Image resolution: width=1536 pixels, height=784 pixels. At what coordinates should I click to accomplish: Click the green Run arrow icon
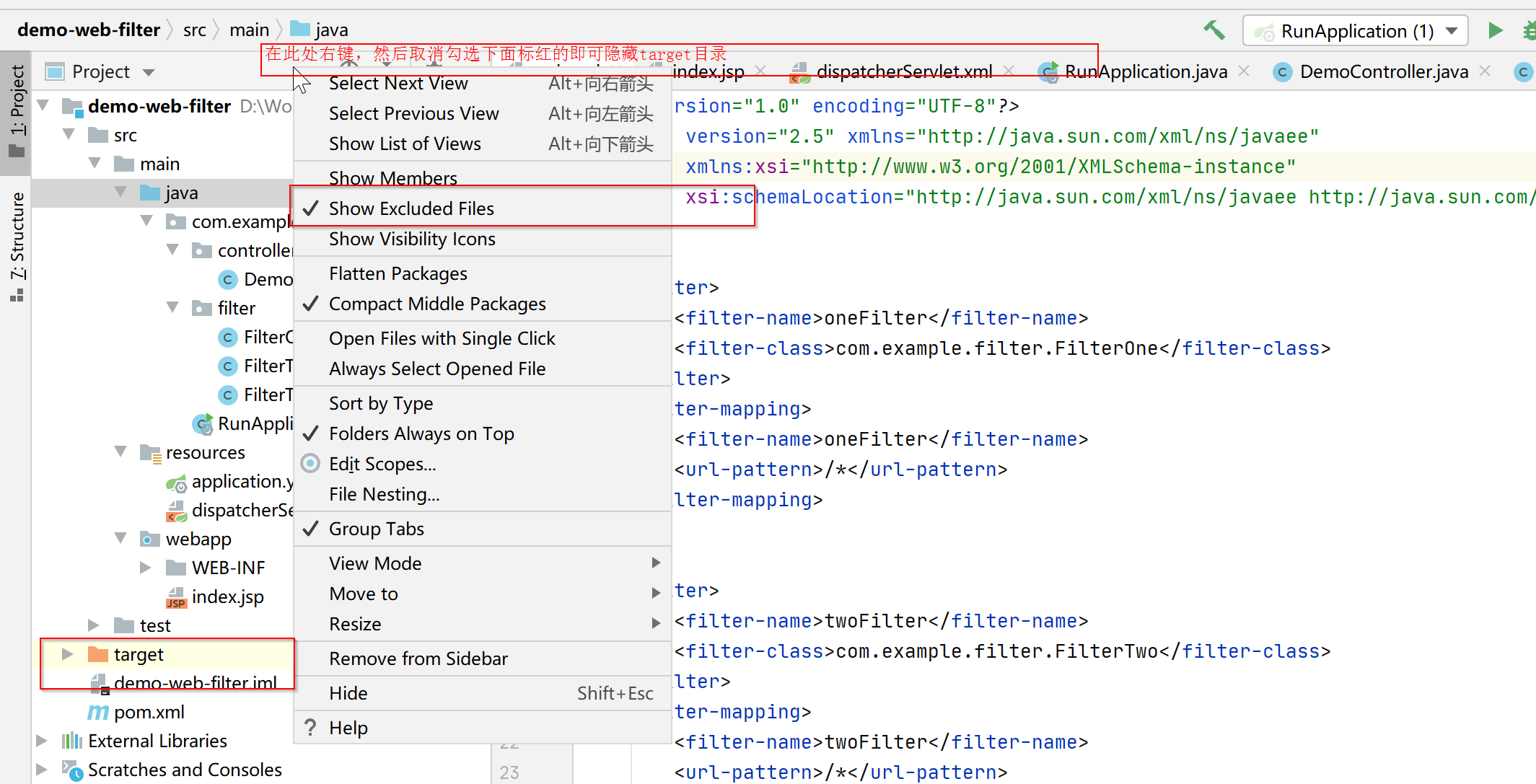[x=1495, y=30]
